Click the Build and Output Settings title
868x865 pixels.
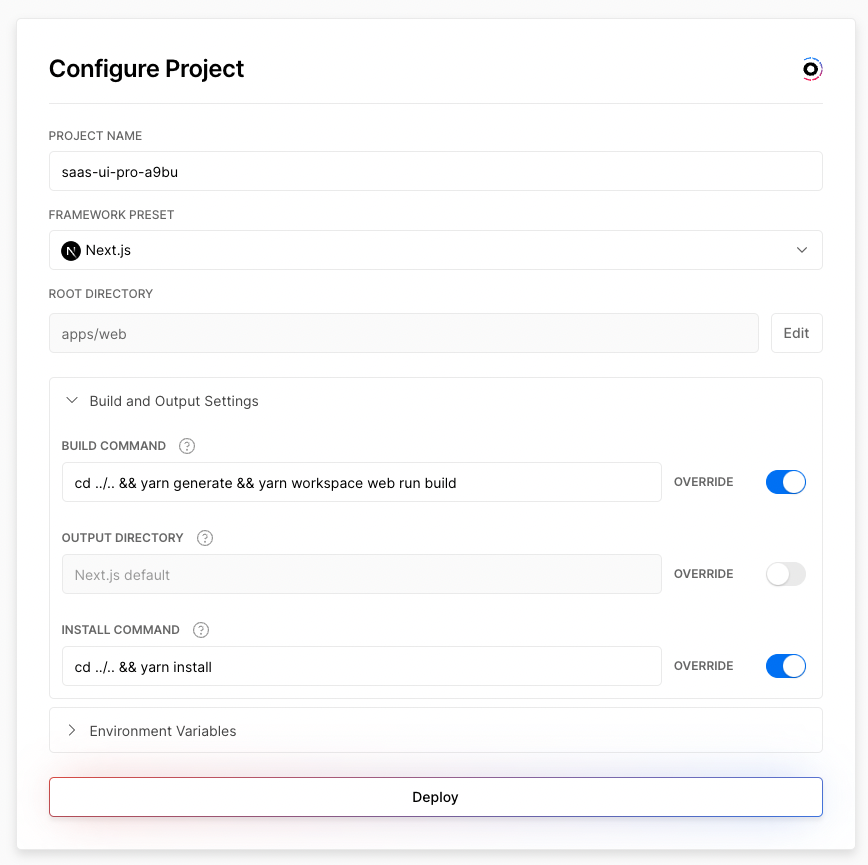pos(174,401)
